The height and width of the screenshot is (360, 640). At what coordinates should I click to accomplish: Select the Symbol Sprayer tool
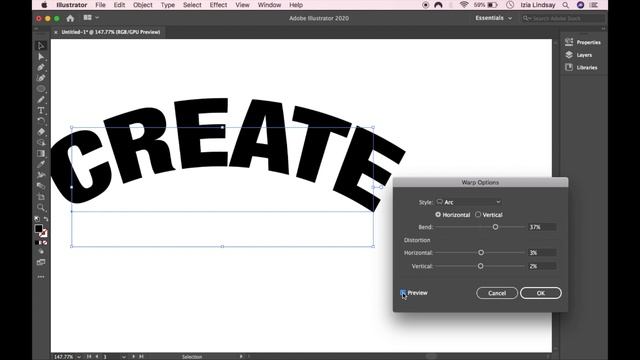pyautogui.click(x=41, y=175)
